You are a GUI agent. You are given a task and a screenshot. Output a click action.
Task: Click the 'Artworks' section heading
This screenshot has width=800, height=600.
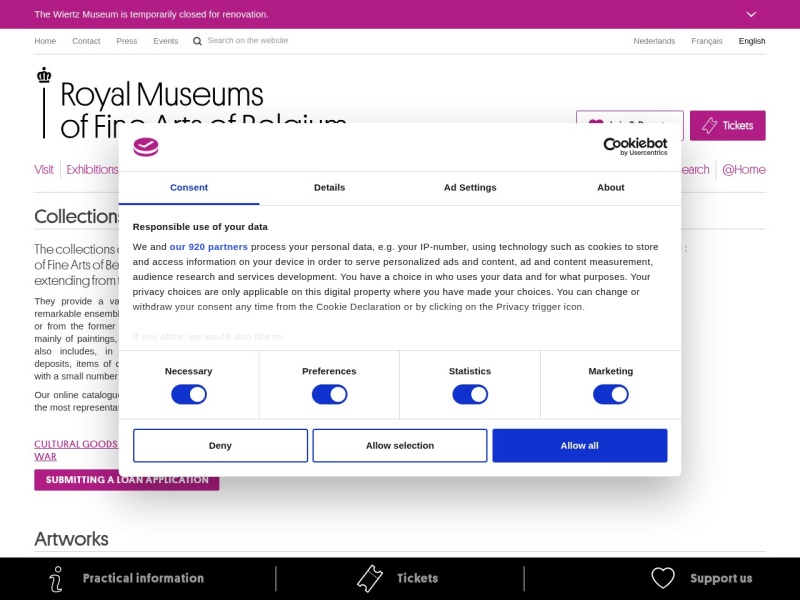click(x=71, y=539)
